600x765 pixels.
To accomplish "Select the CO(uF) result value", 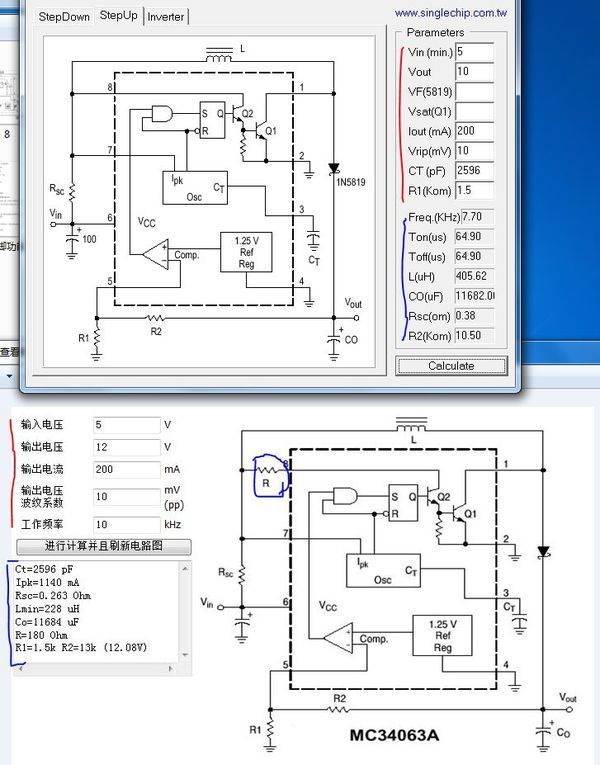I will coord(474,296).
